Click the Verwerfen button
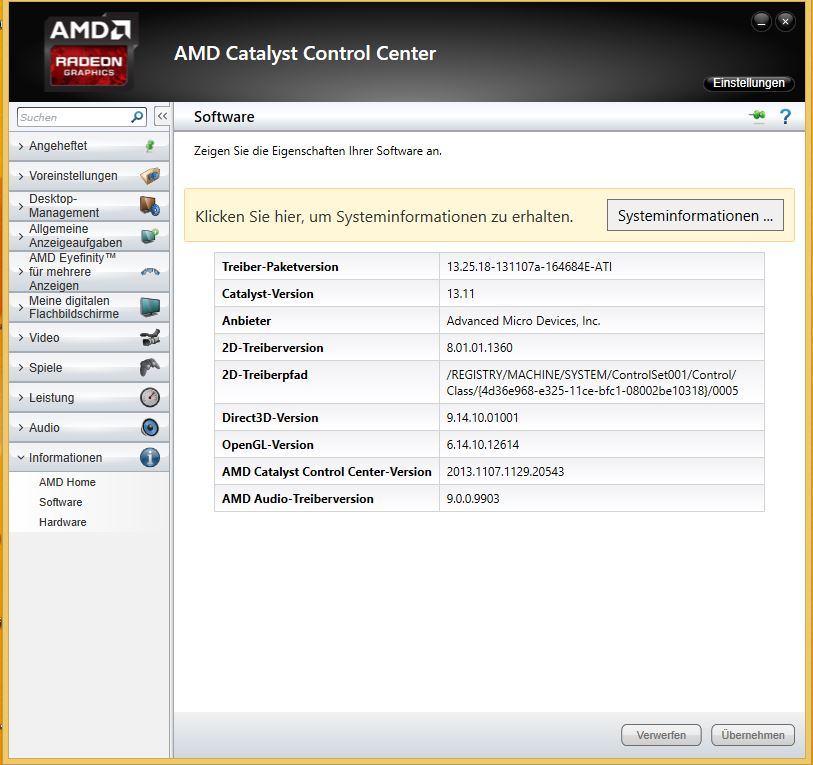 pos(661,735)
